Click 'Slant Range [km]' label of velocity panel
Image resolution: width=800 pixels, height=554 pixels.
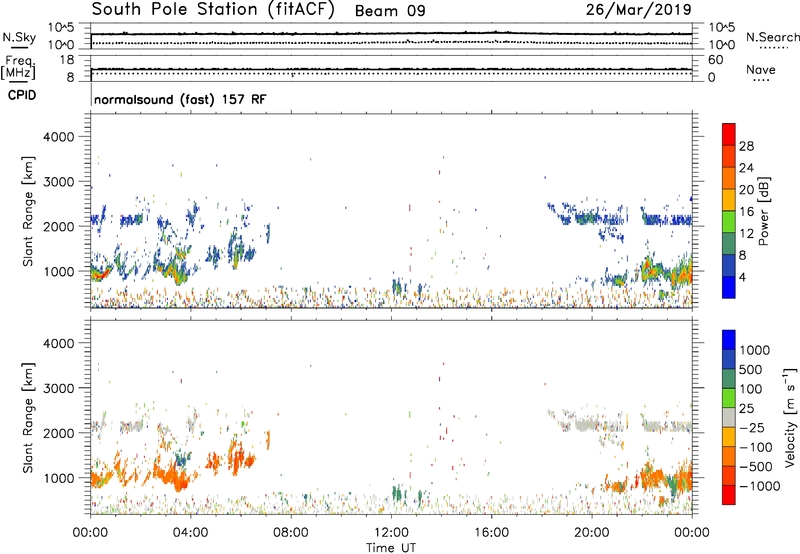28,418
